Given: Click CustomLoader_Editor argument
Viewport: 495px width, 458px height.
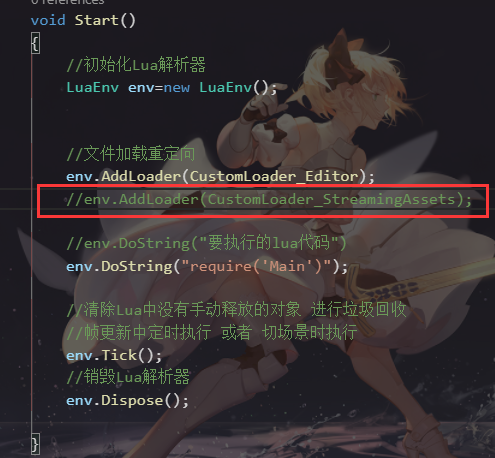Looking at the screenshot, I should pos(274,176).
